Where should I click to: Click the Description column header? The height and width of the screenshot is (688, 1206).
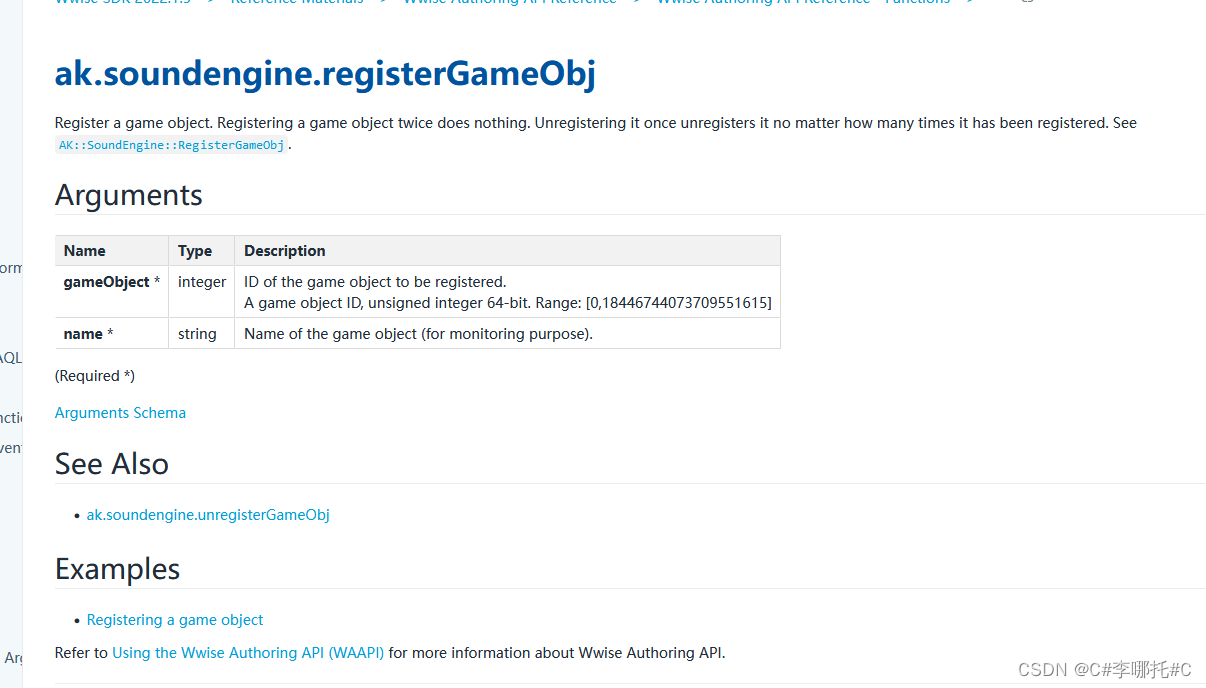pyautogui.click(x=507, y=251)
